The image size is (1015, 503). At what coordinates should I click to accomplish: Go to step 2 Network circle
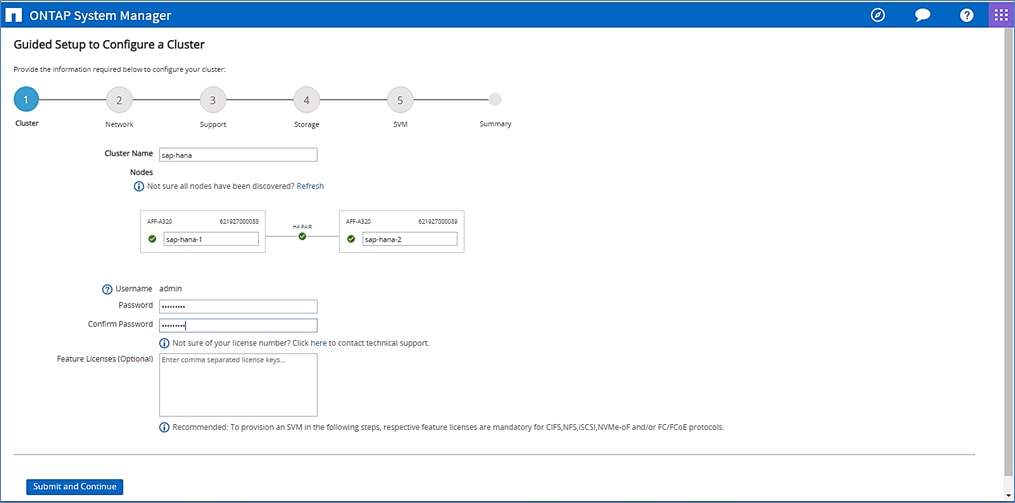coord(119,100)
